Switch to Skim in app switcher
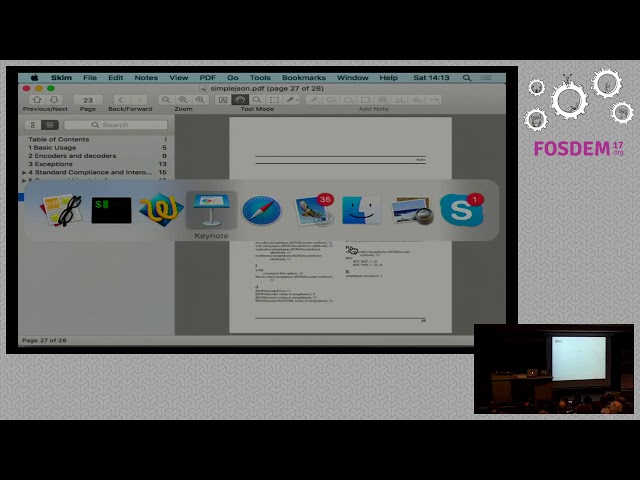The width and height of the screenshot is (640, 480). [62, 210]
